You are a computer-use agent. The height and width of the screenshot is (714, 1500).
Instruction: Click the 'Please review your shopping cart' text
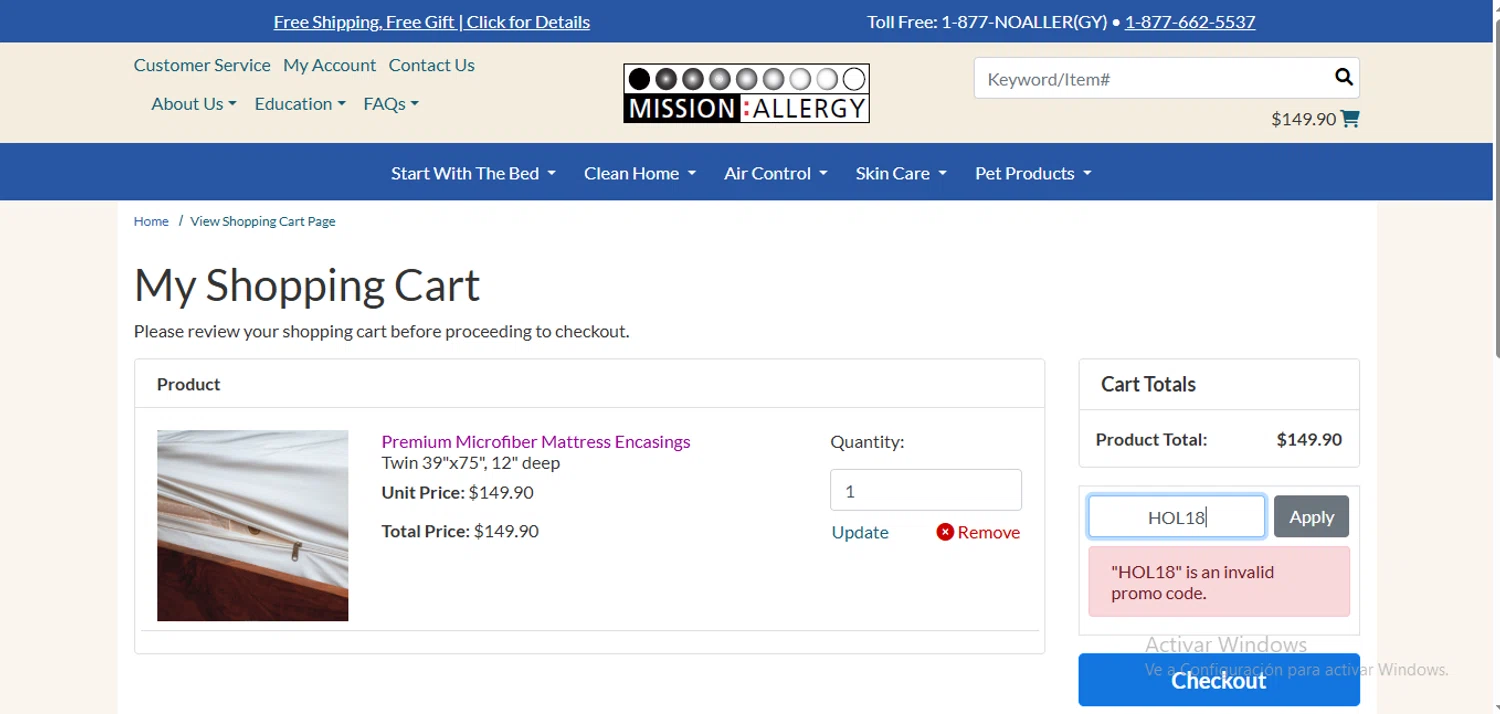tap(382, 331)
